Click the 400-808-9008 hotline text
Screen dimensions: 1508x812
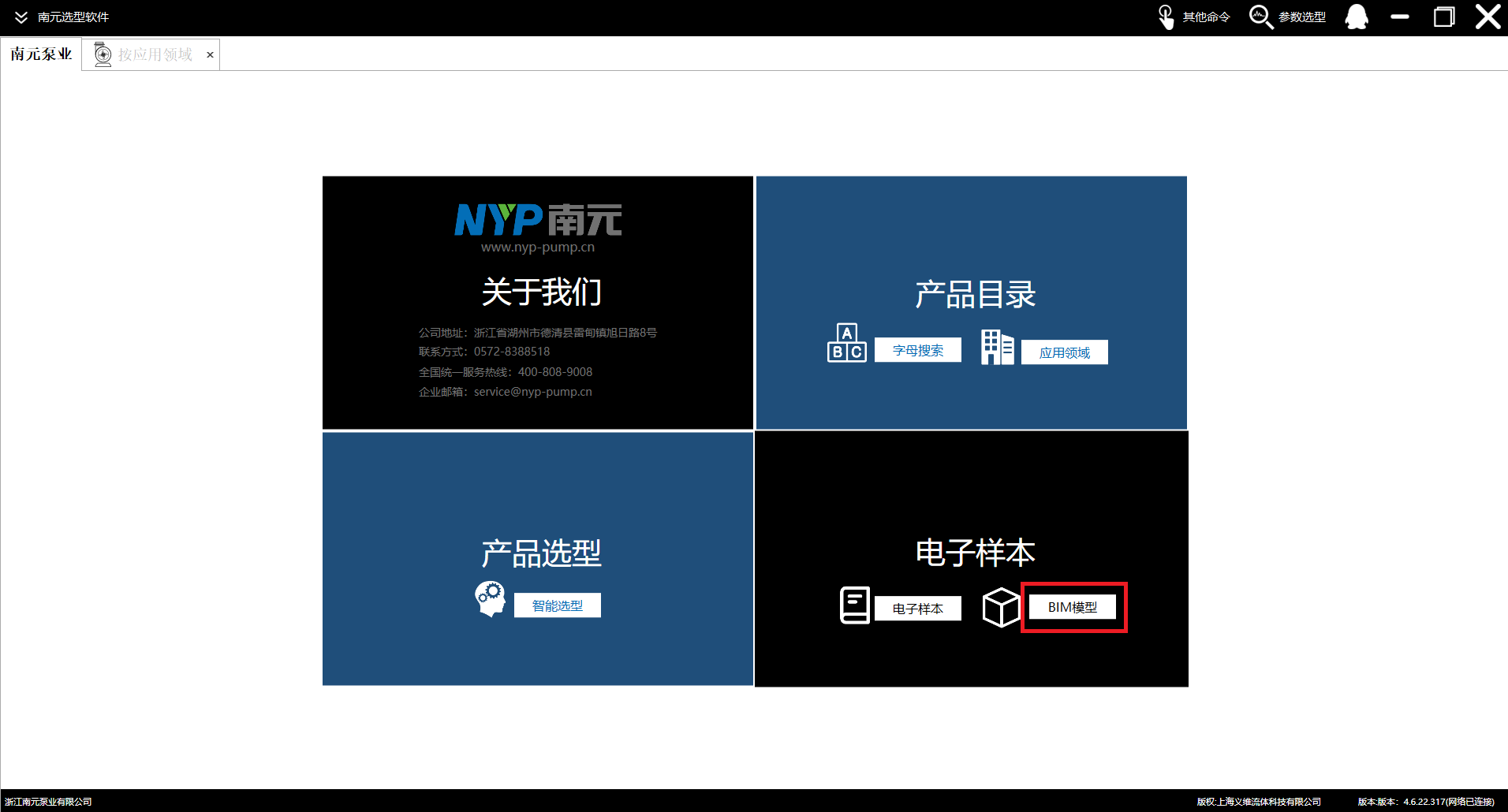click(554, 372)
